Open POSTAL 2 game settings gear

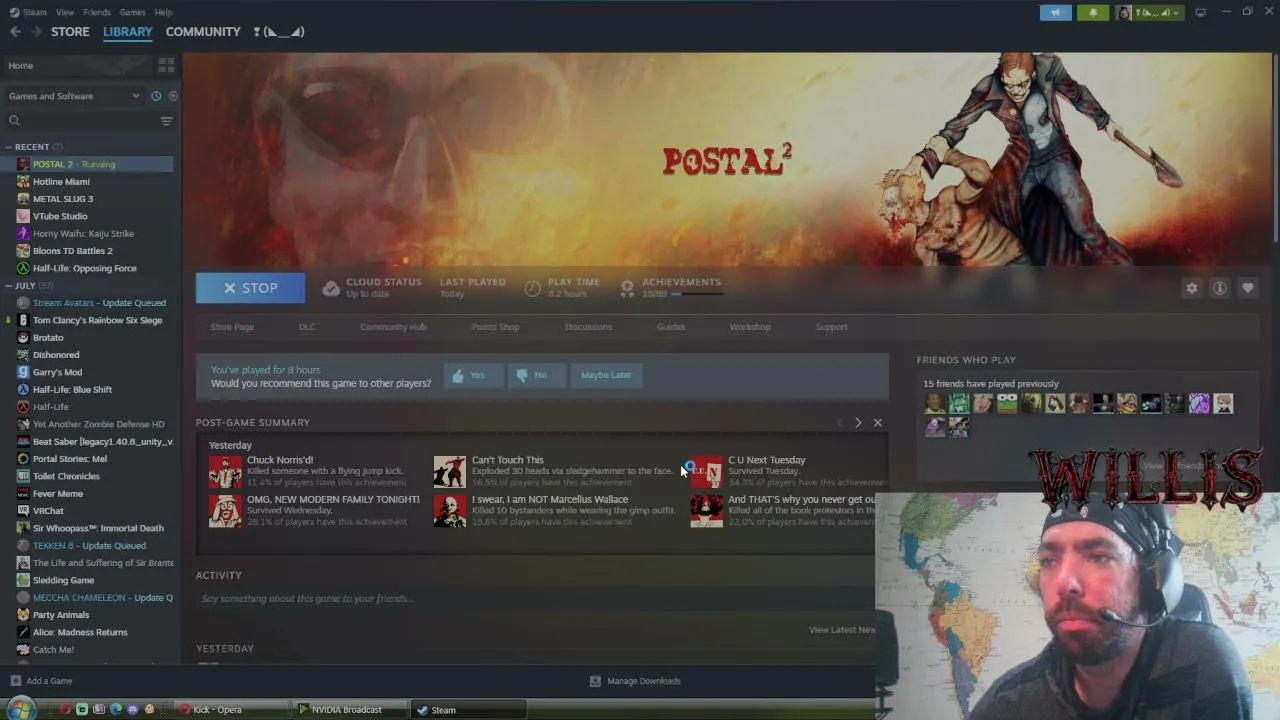tap(1192, 288)
